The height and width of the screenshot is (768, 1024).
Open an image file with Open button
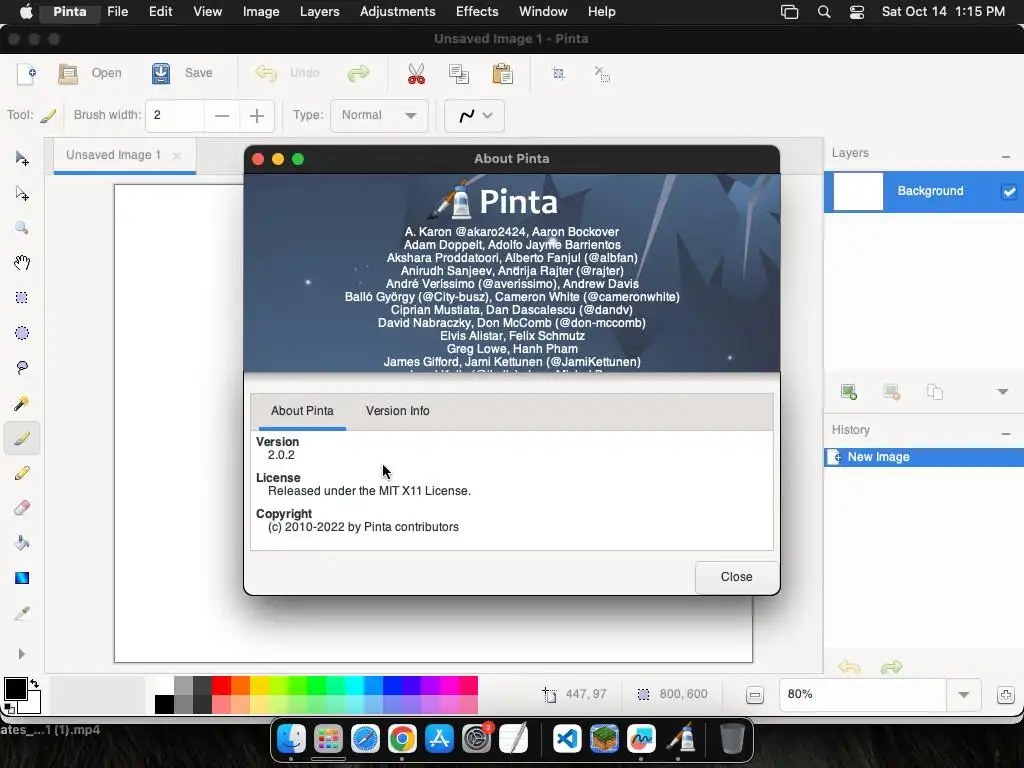(x=91, y=73)
